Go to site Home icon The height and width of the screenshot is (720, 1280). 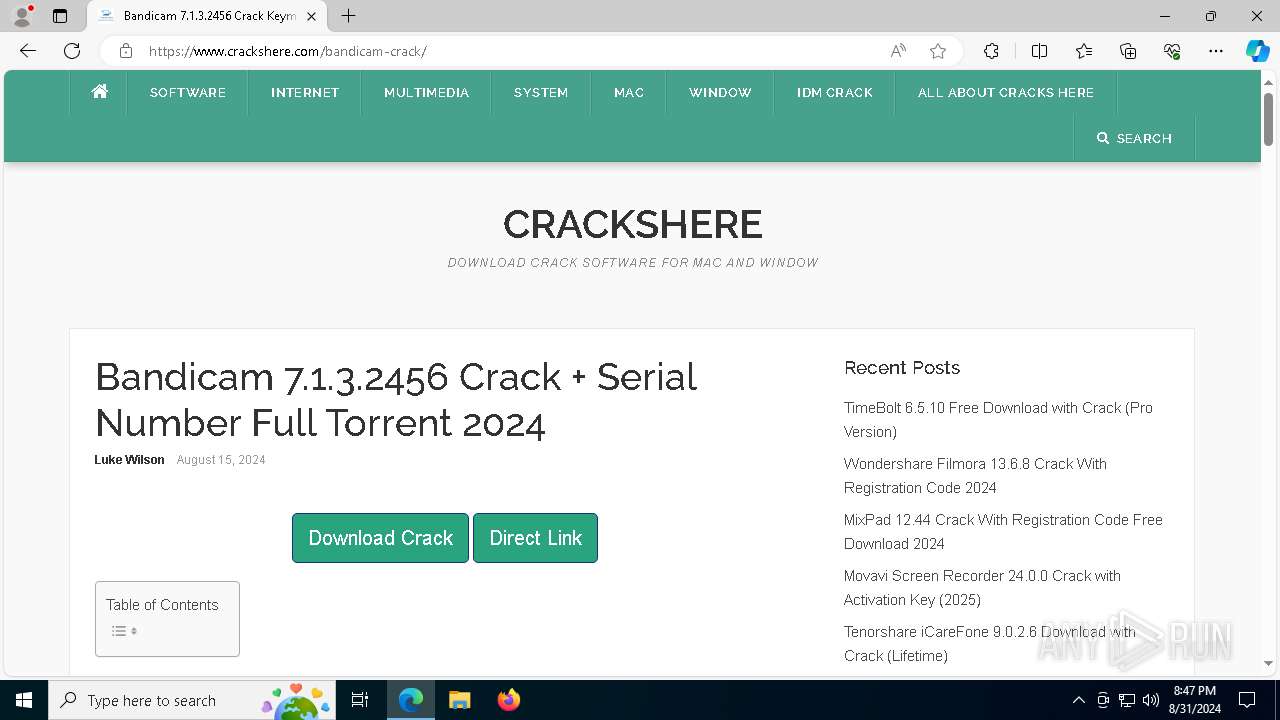pyautogui.click(x=99, y=92)
